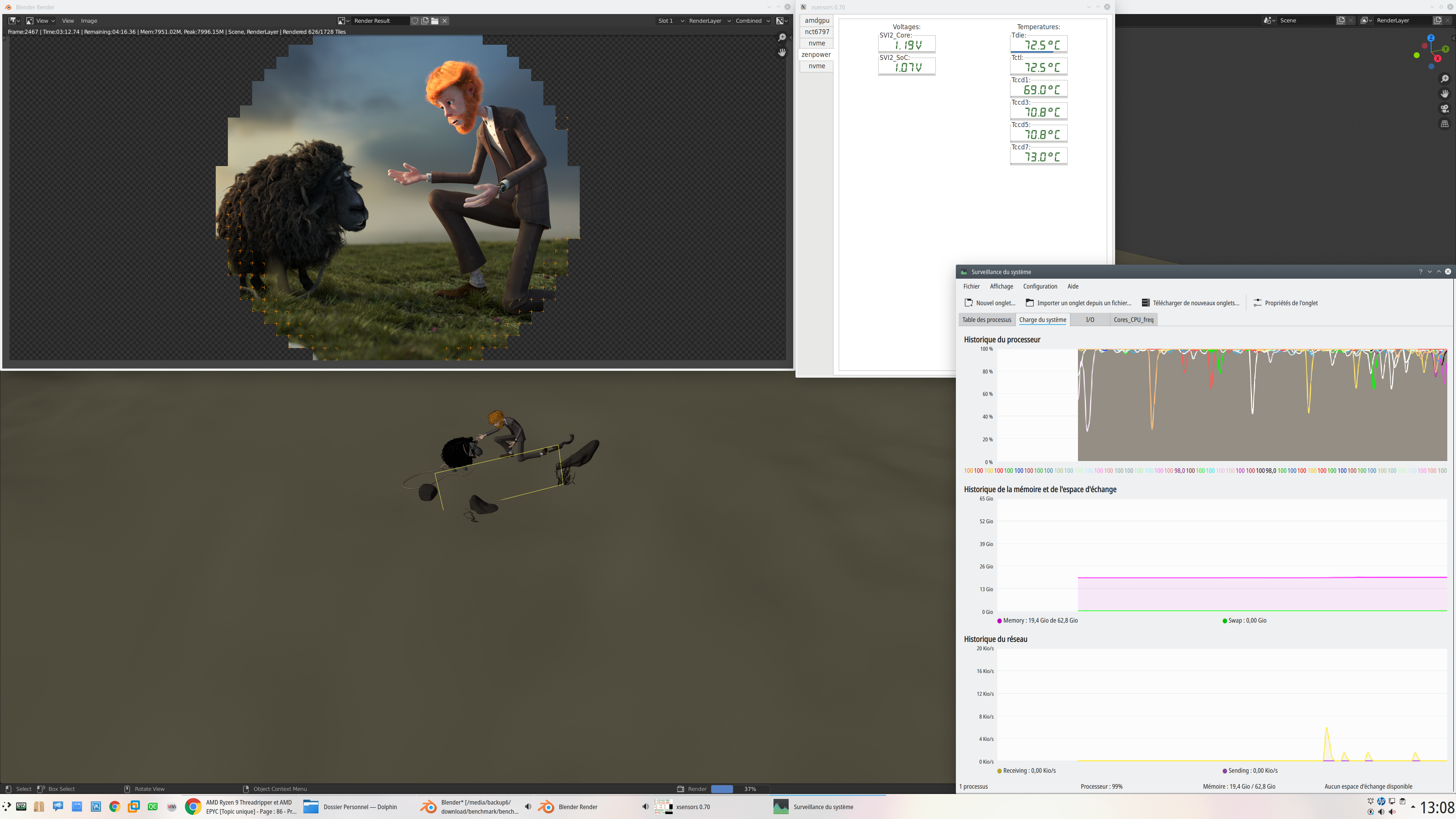This screenshot has height=819, width=1456.
Task: Click the SVI2_Core voltage reading
Action: (x=907, y=45)
